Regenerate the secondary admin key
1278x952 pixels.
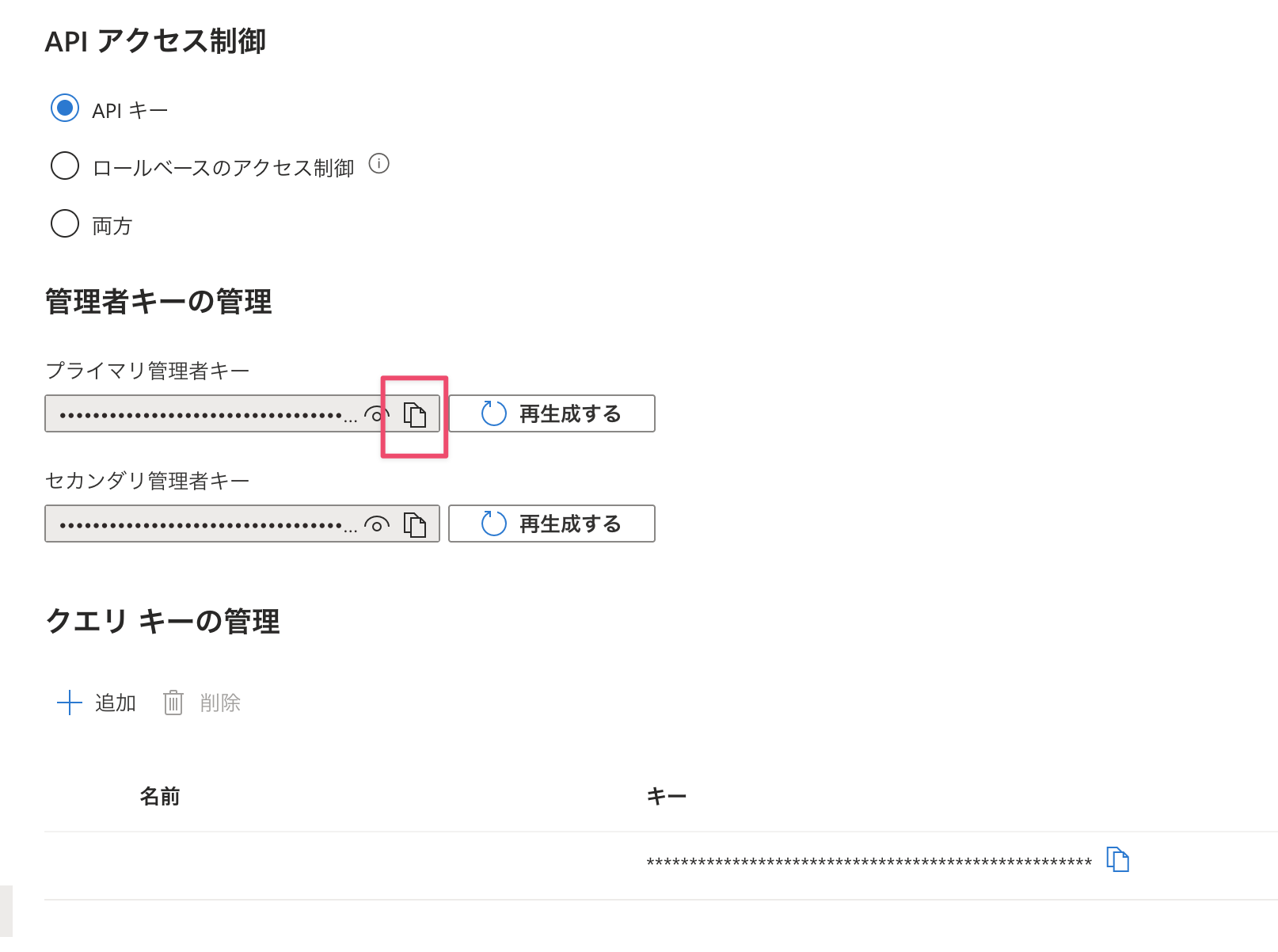coord(552,524)
